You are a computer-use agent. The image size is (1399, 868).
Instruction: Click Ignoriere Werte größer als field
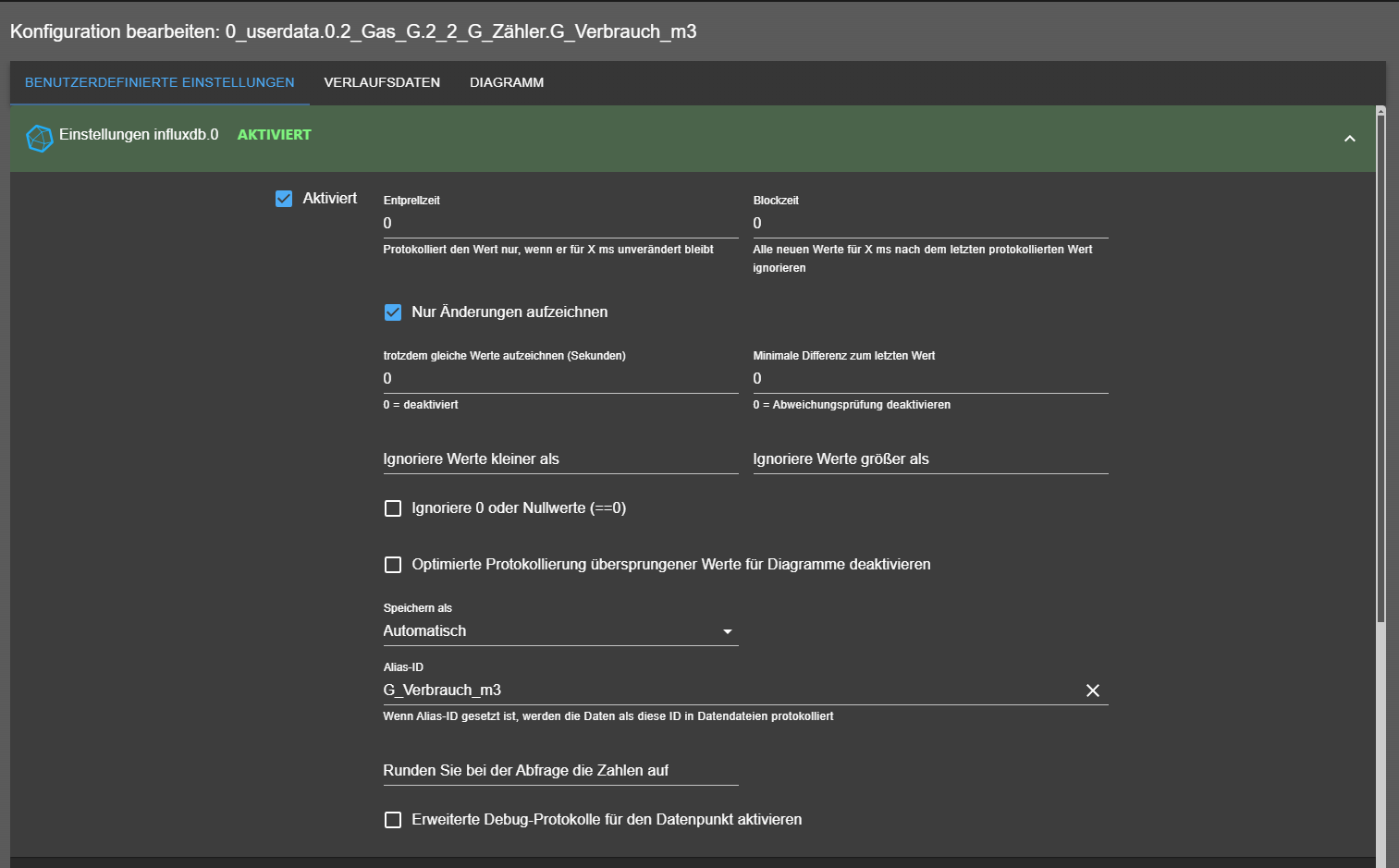click(x=930, y=459)
